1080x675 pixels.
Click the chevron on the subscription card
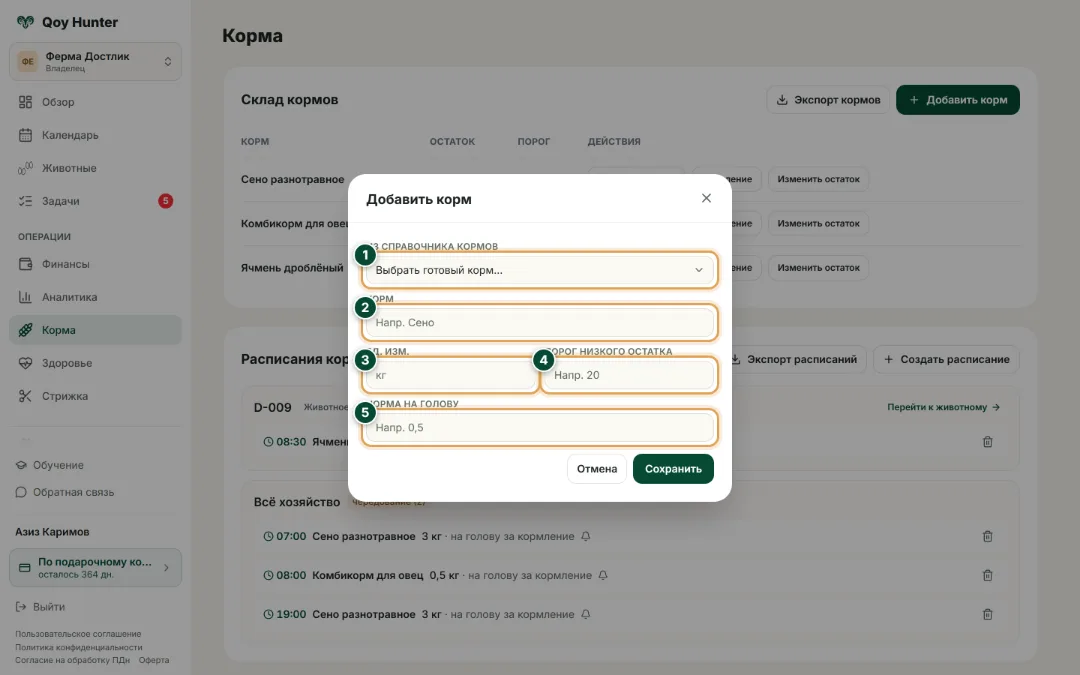tap(166, 568)
